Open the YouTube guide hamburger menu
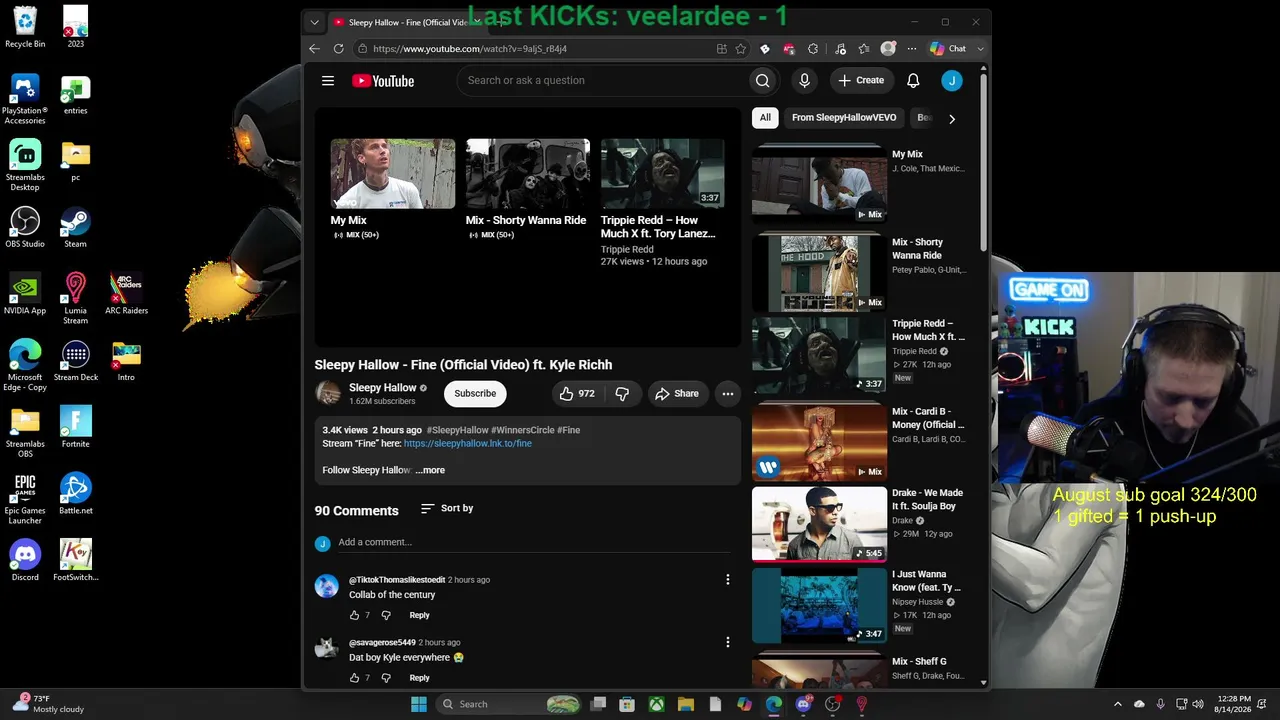The width and height of the screenshot is (1280, 720). point(328,81)
